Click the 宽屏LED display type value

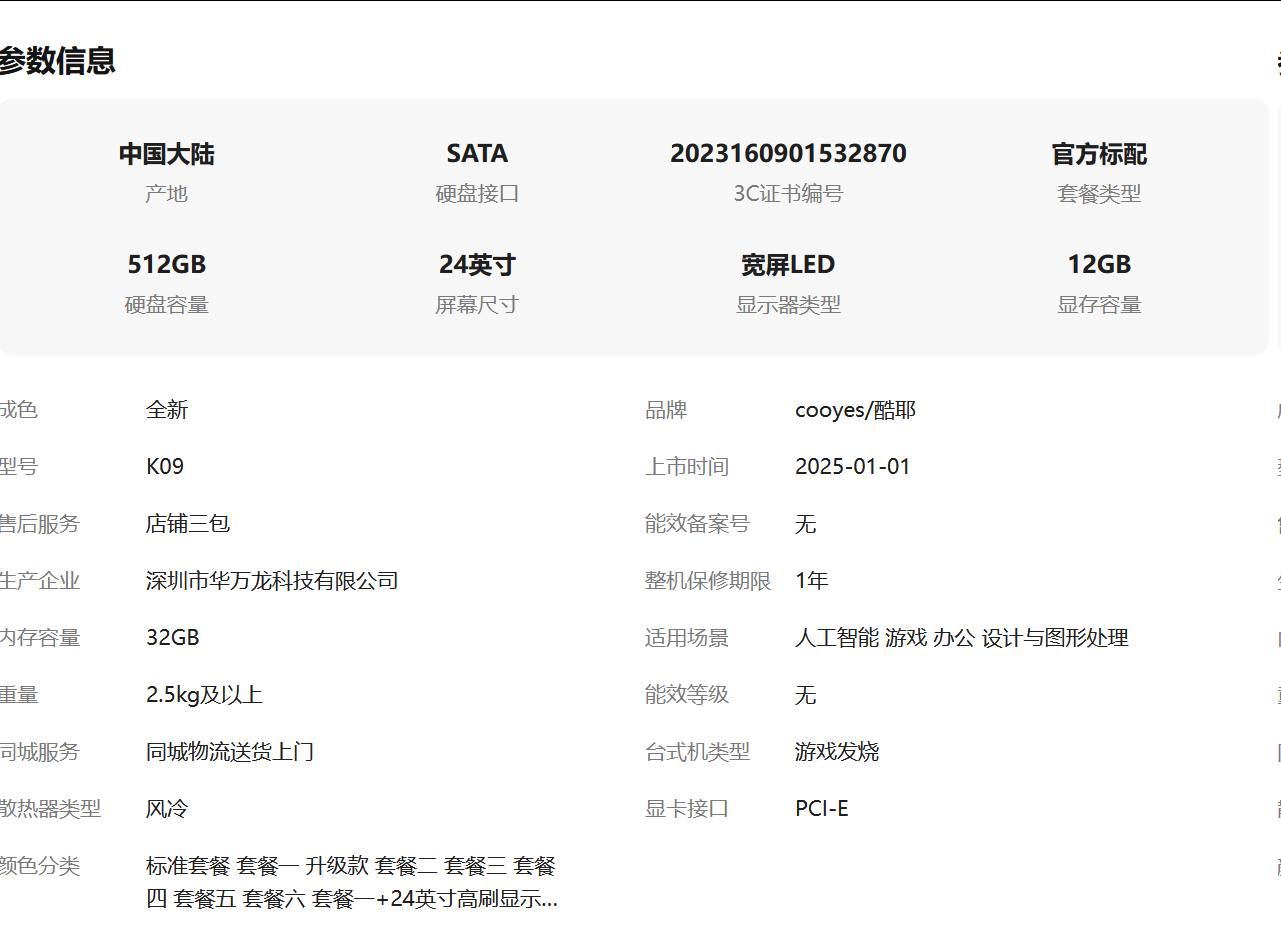click(788, 265)
